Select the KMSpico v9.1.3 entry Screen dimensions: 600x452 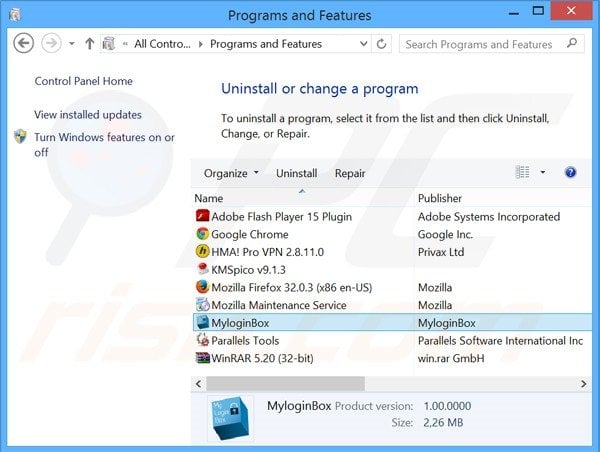tap(248, 270)
